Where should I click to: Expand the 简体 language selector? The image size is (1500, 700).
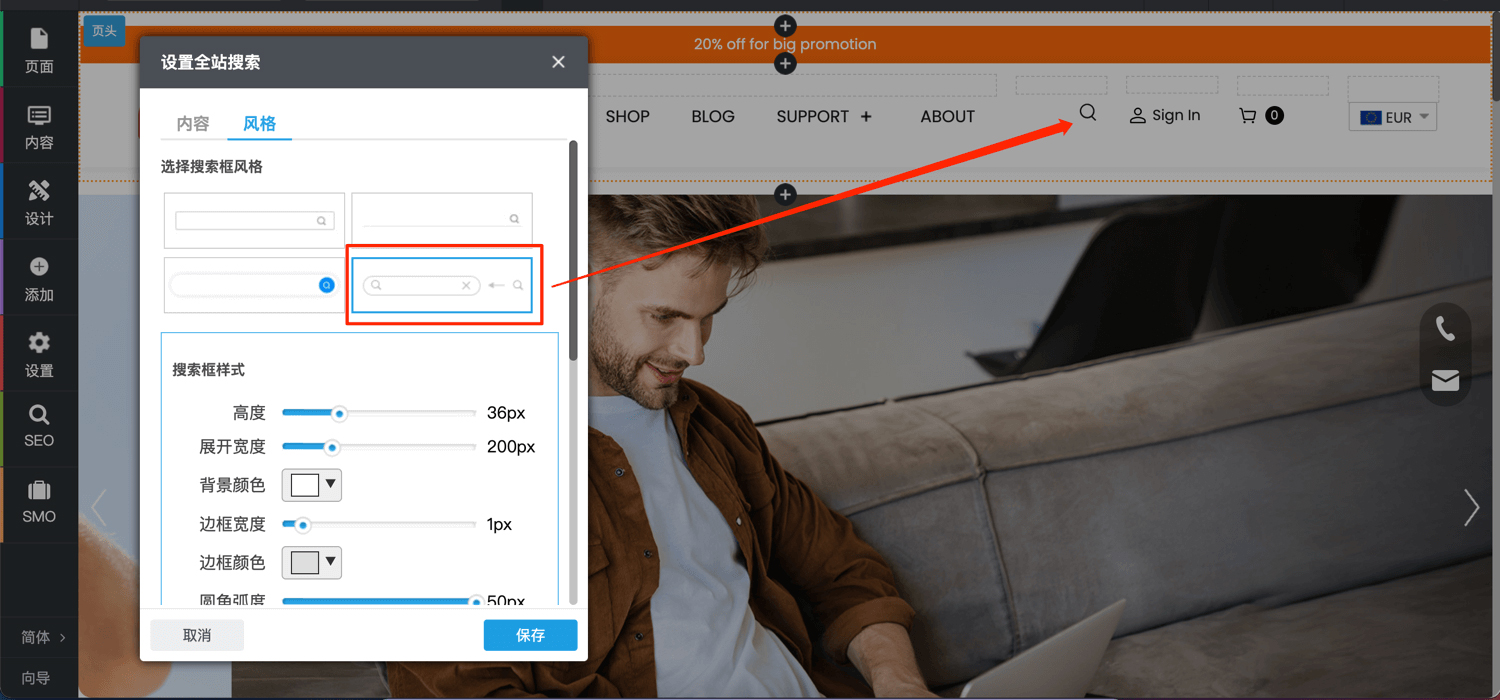point(43,637)
